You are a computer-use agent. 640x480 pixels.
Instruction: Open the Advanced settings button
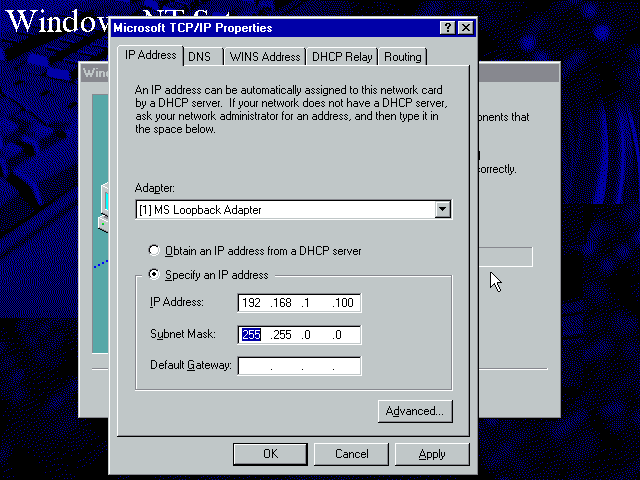point(415,411)
